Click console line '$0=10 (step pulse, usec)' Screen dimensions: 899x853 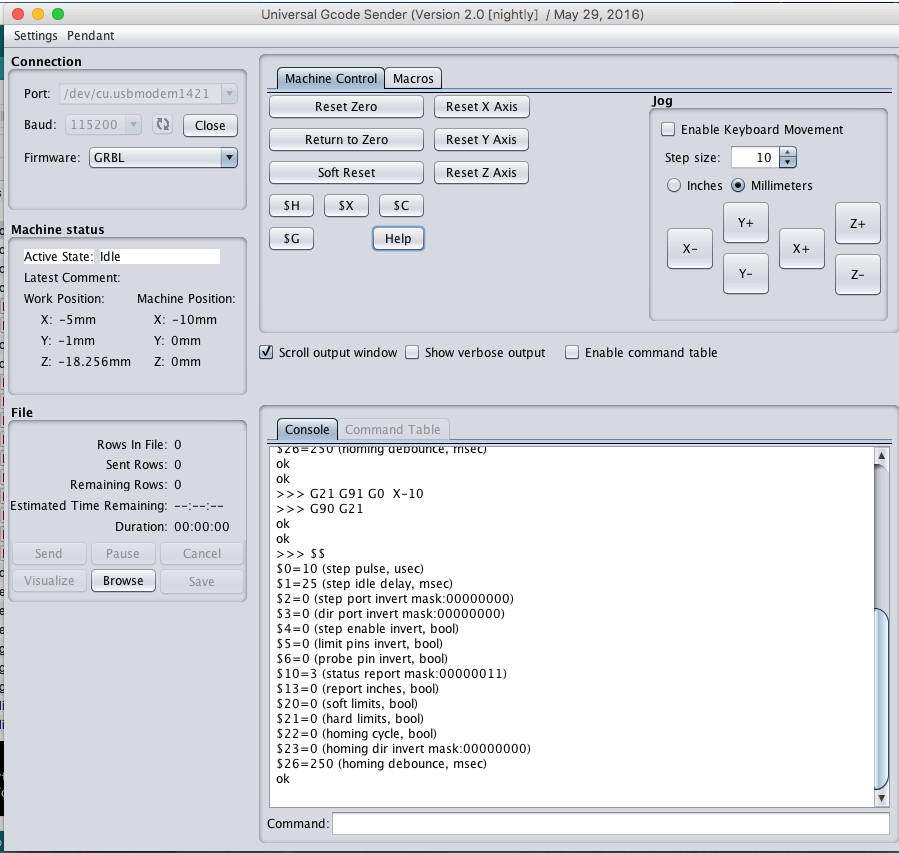coord(350,569)
